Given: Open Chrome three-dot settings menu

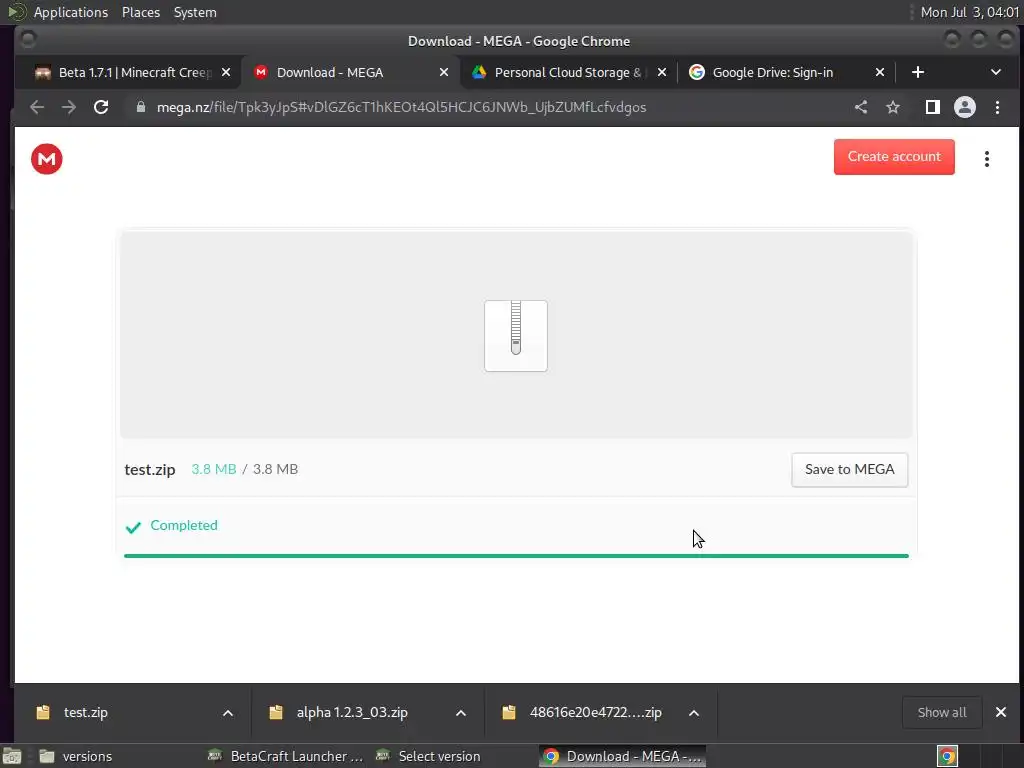Looking at the screenshot, I should click(997, 107).
